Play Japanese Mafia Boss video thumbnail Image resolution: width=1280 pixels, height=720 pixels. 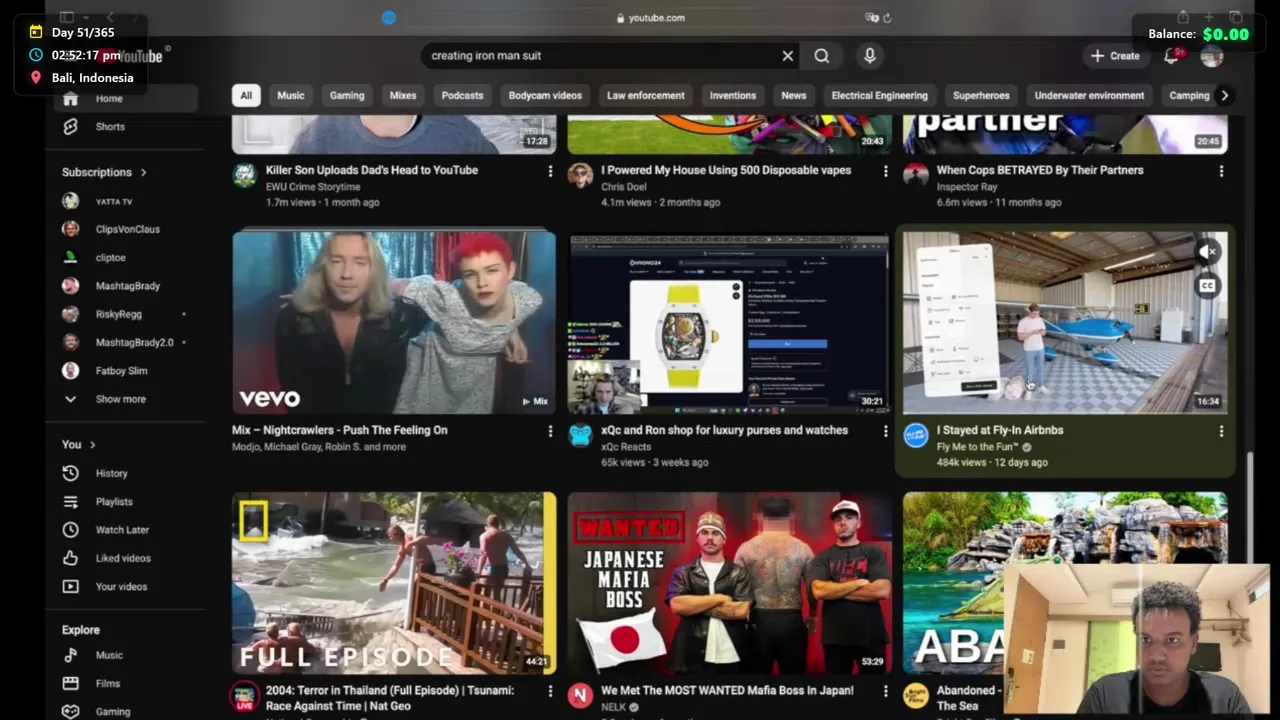coord(729,583)
